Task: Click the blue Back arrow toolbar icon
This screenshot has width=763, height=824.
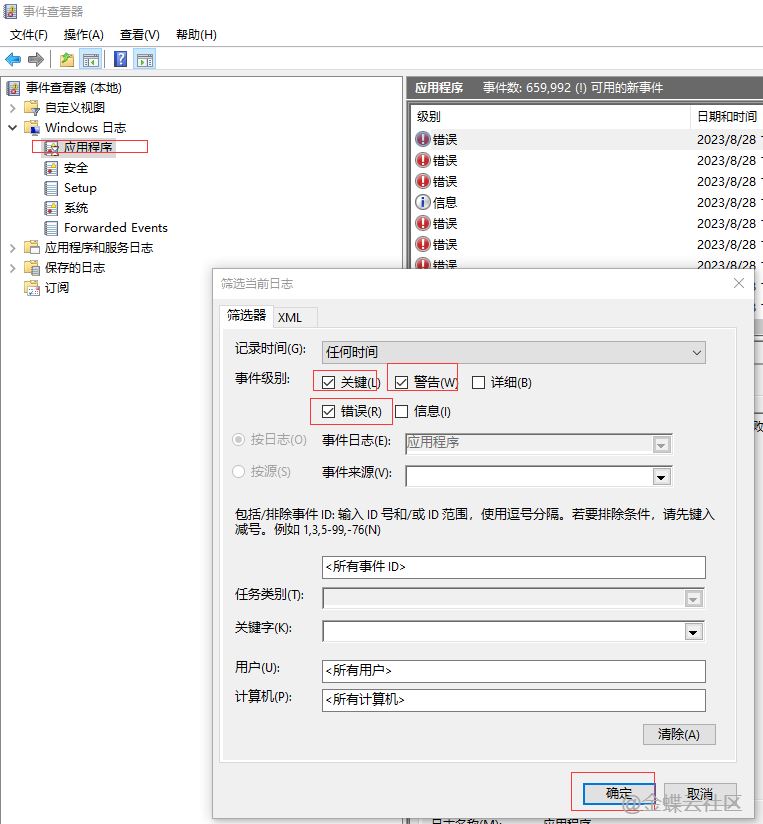Action: coord(13,60)
